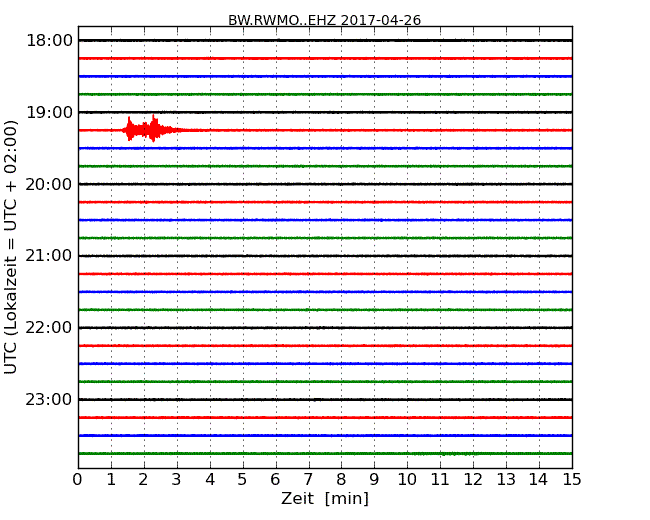Click the 5 tick on the minute axis
This screenshot has width=650, height=520.
243,480
